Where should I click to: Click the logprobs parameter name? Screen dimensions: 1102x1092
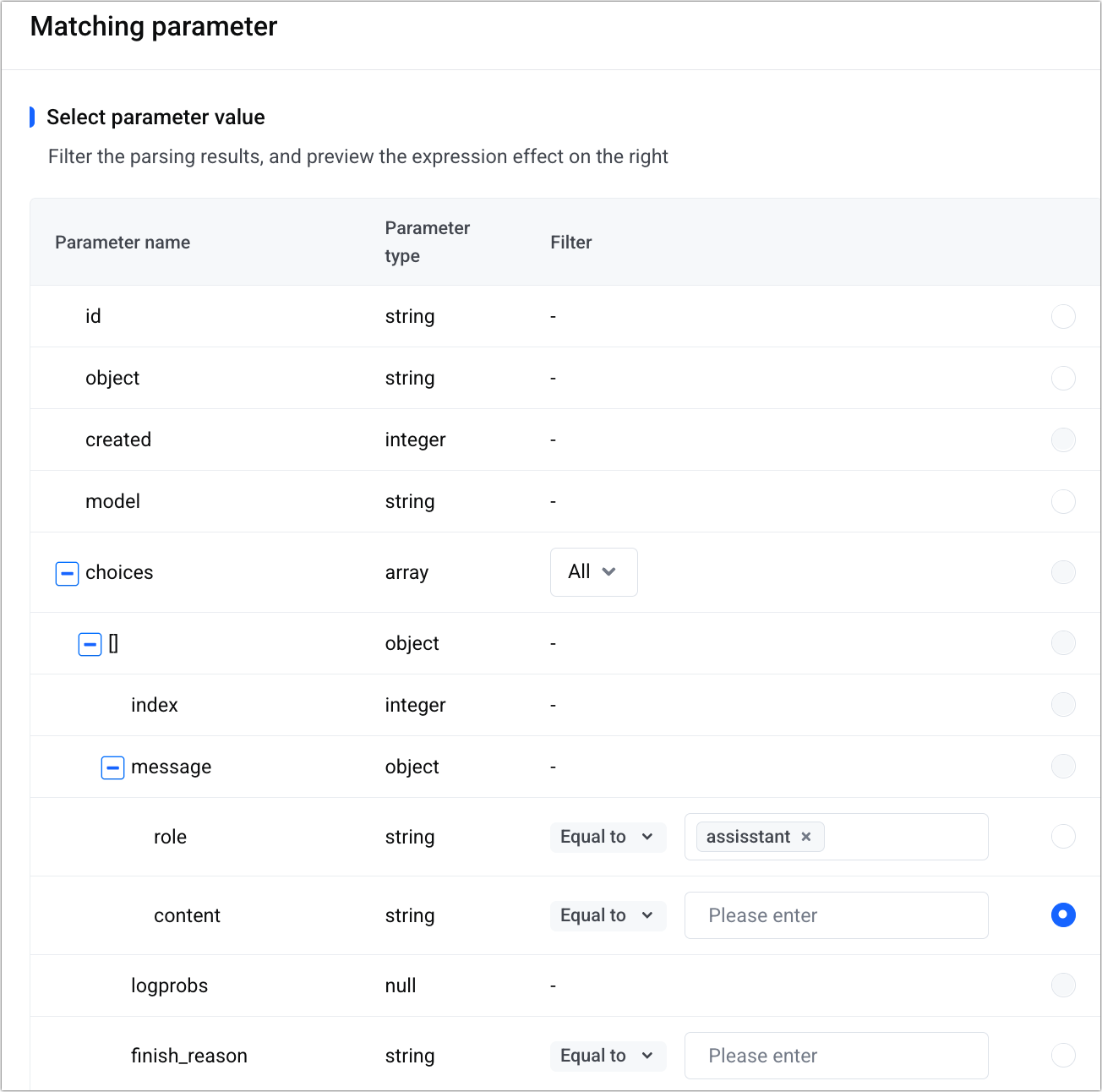click(169, 986)
